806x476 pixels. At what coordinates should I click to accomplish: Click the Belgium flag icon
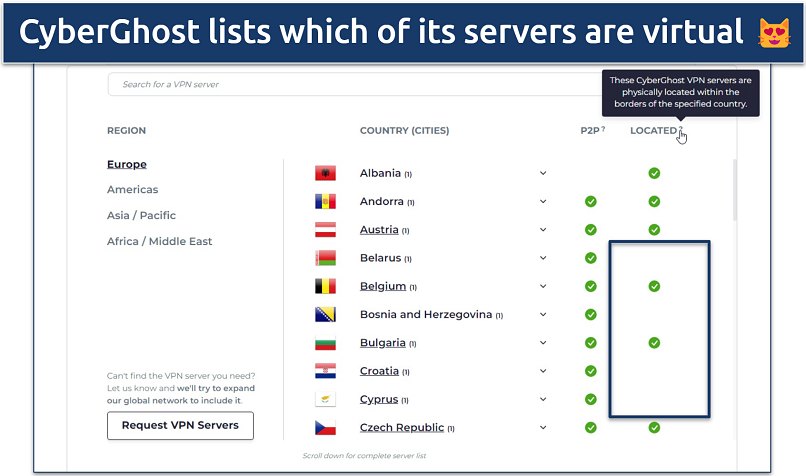coord(324,286)
